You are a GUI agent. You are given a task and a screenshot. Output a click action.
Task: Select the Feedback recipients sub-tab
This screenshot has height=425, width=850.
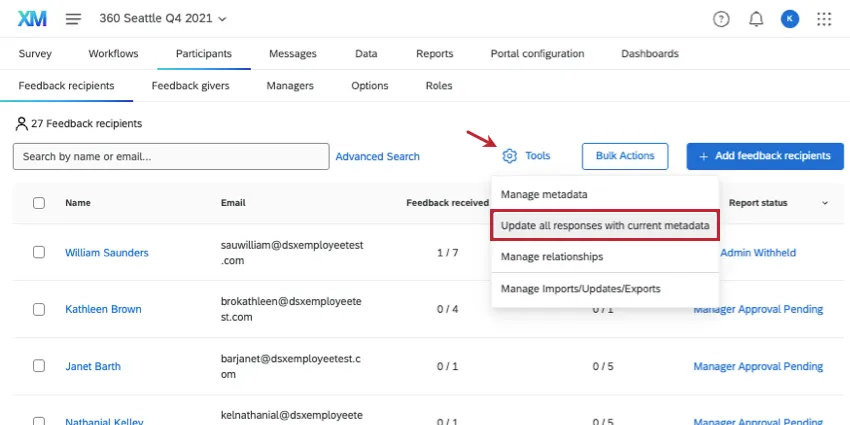click(66, 86)
